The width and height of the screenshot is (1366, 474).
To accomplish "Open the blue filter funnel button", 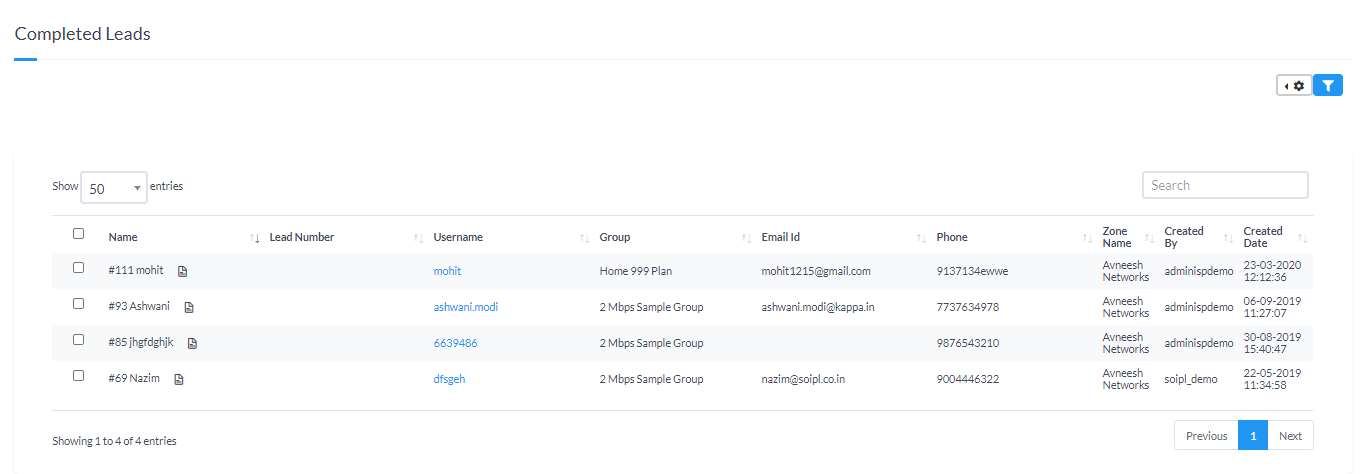I will [1327, 86].
